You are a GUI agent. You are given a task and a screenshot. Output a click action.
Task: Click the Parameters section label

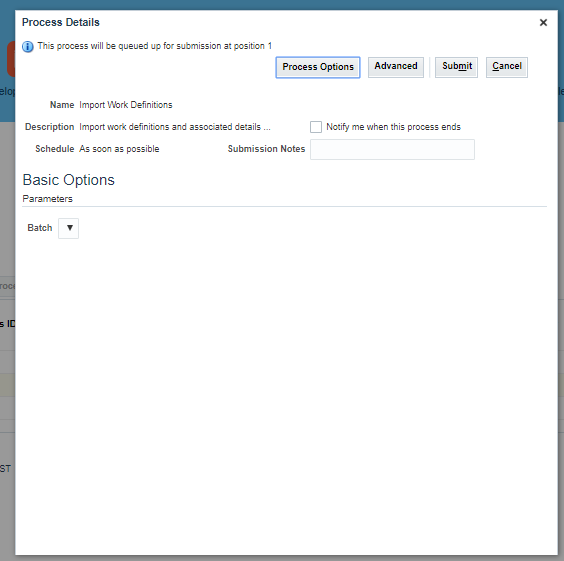47,199
